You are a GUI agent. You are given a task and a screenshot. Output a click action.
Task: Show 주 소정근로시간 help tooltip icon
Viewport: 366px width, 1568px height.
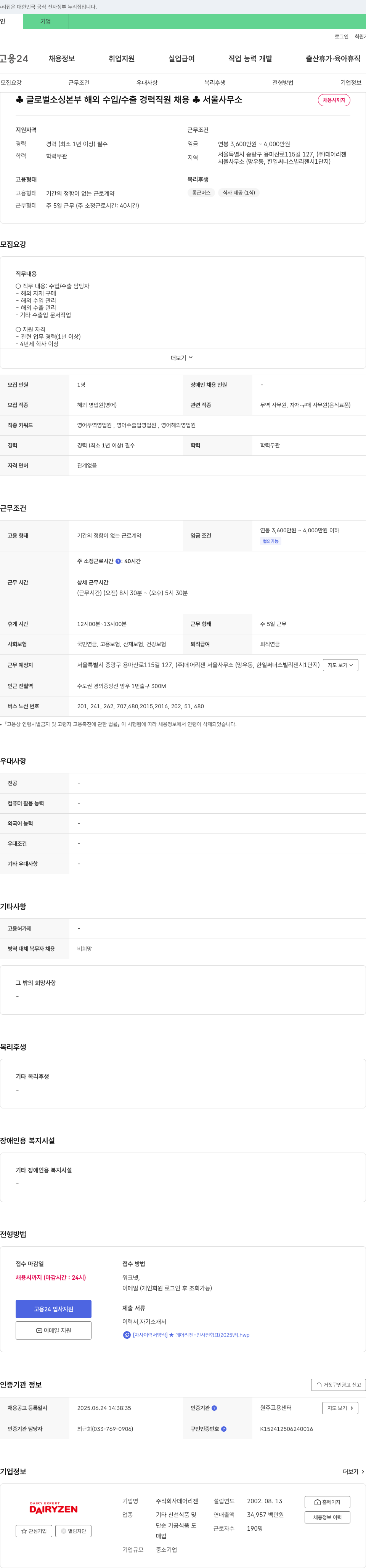click(118, 561)
